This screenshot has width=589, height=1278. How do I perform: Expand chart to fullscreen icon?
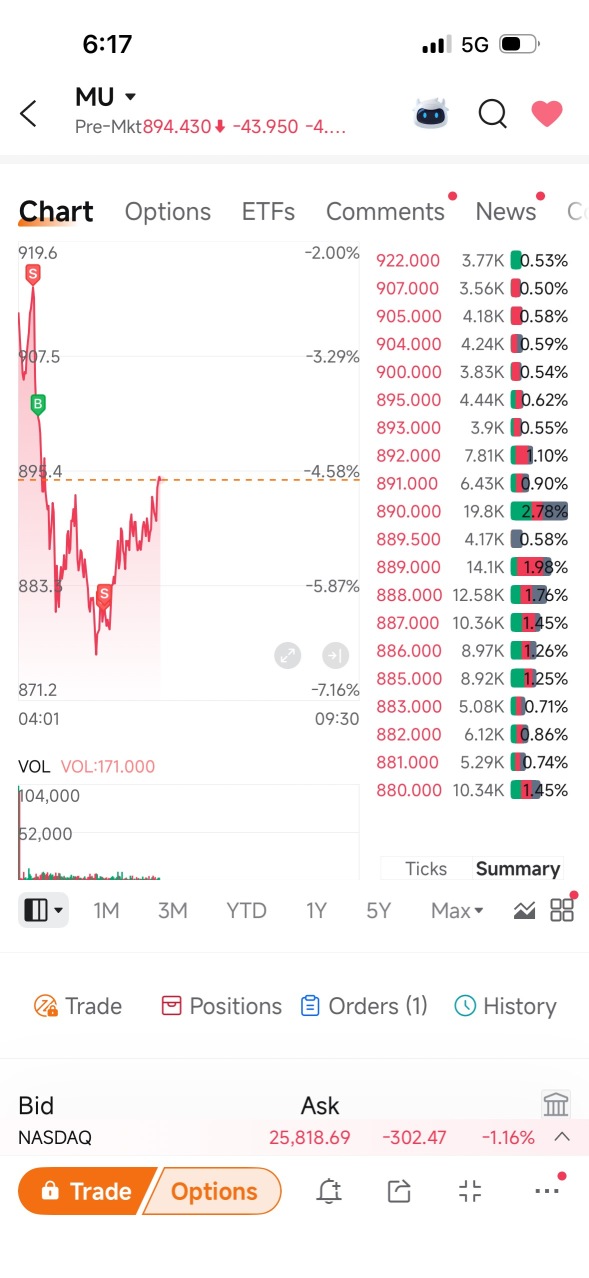click(x=288, y=656)
